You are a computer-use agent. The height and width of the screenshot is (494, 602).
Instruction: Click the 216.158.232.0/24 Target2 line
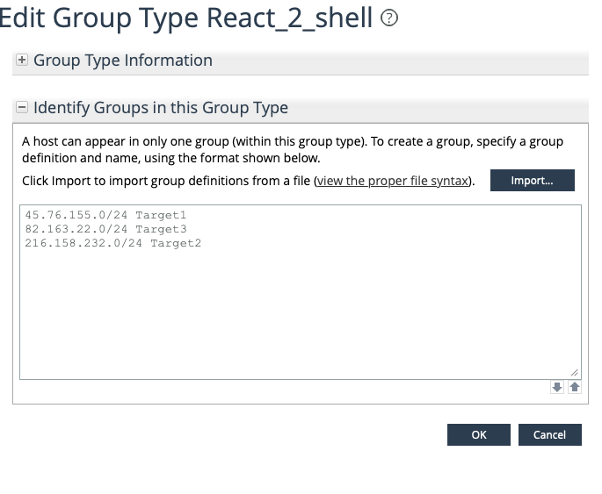pos(113,243)
